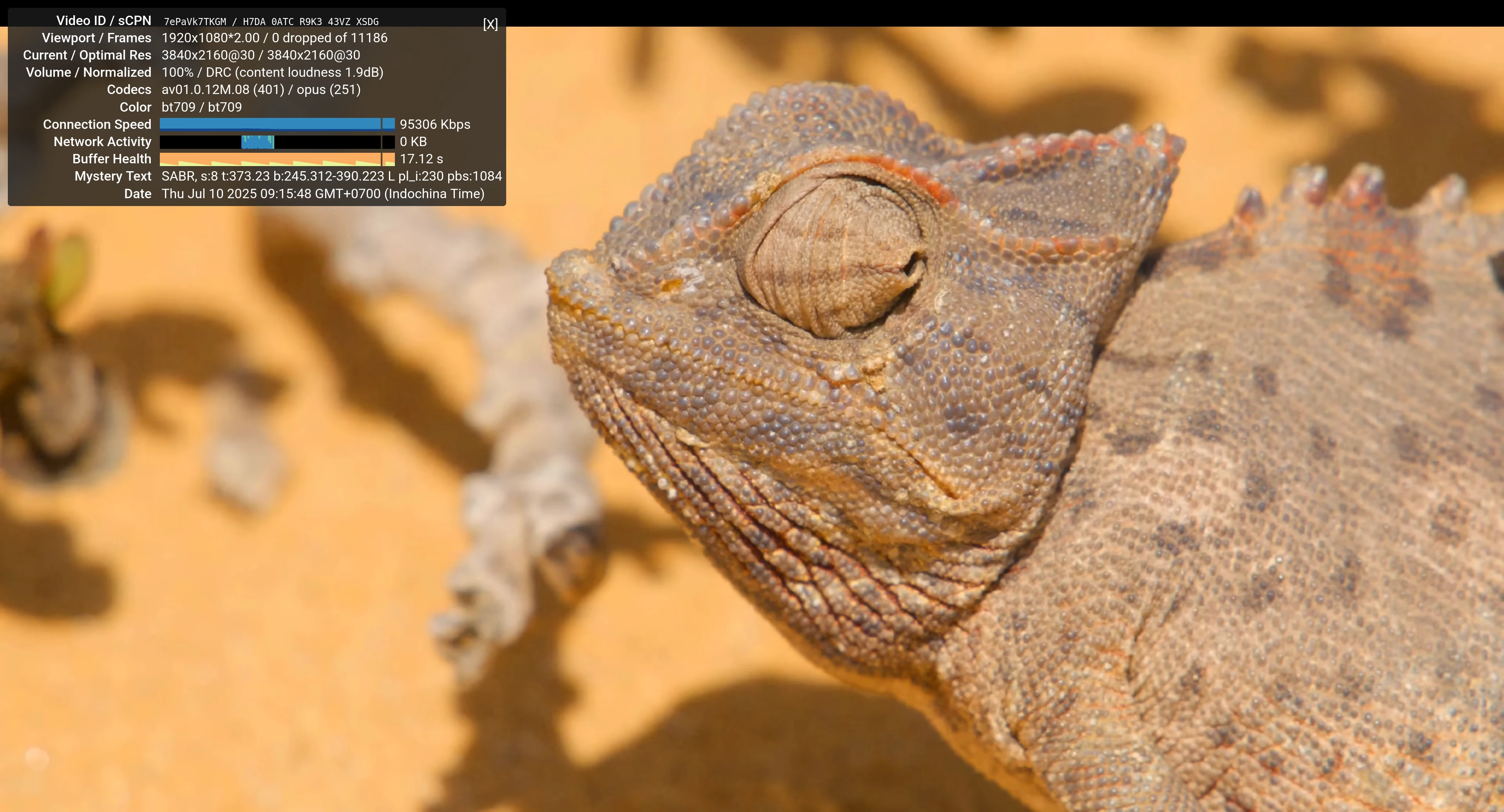Click the Network Activity label
Viewport: 1504px width, 812px height.
(x=102, y=142)
